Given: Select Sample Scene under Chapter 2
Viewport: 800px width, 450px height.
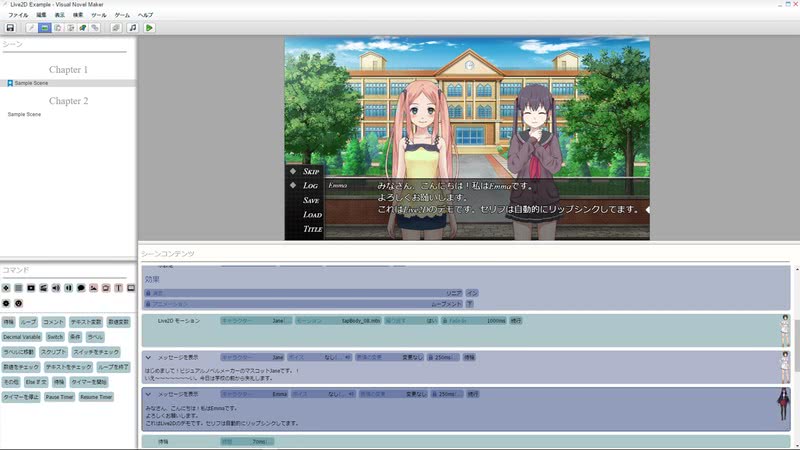Looking at the screenshot, I should click(x=24, y=114).
